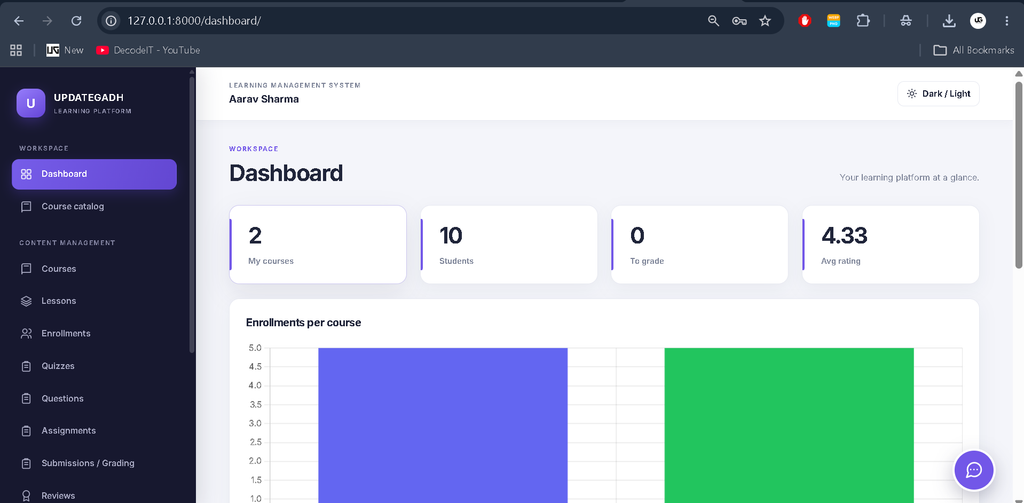Viewport: 1024px width, 503px height.
Task: Click the site info icon in address bar
Action: point(112,21)
